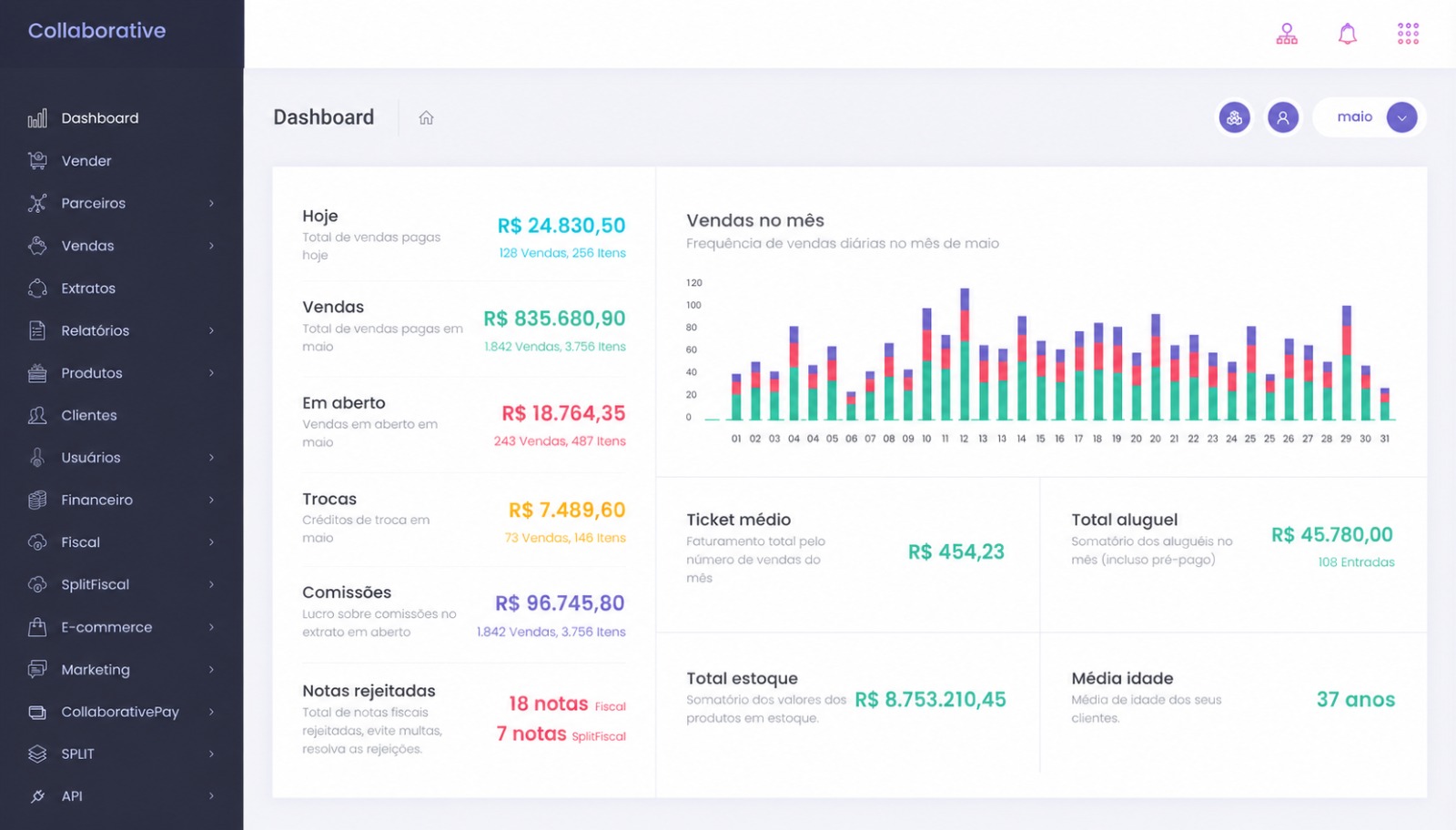Click the E-commerce shopping bag icon
Viewport: 1456px width, 830px height.
[x=37, y=627]
